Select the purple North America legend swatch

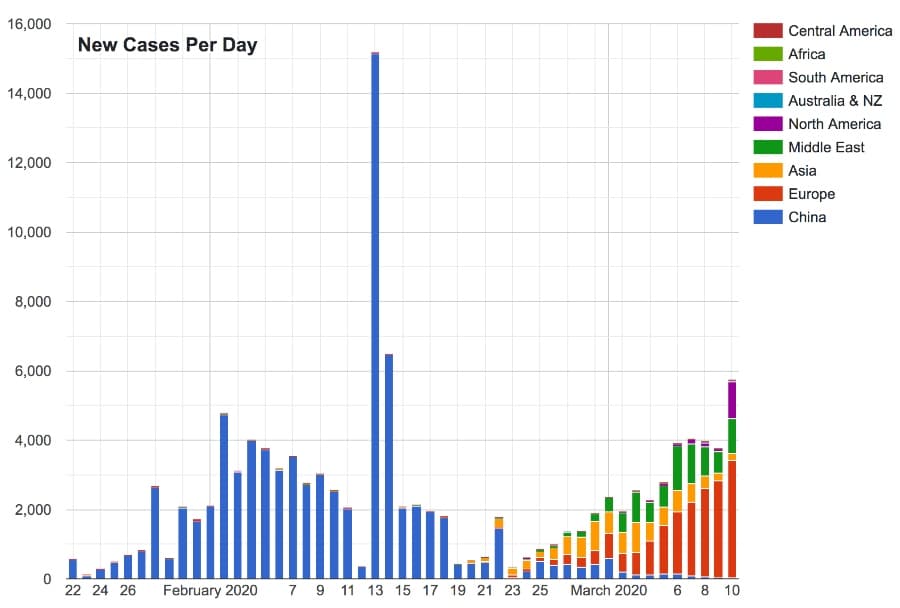[767, 124]
